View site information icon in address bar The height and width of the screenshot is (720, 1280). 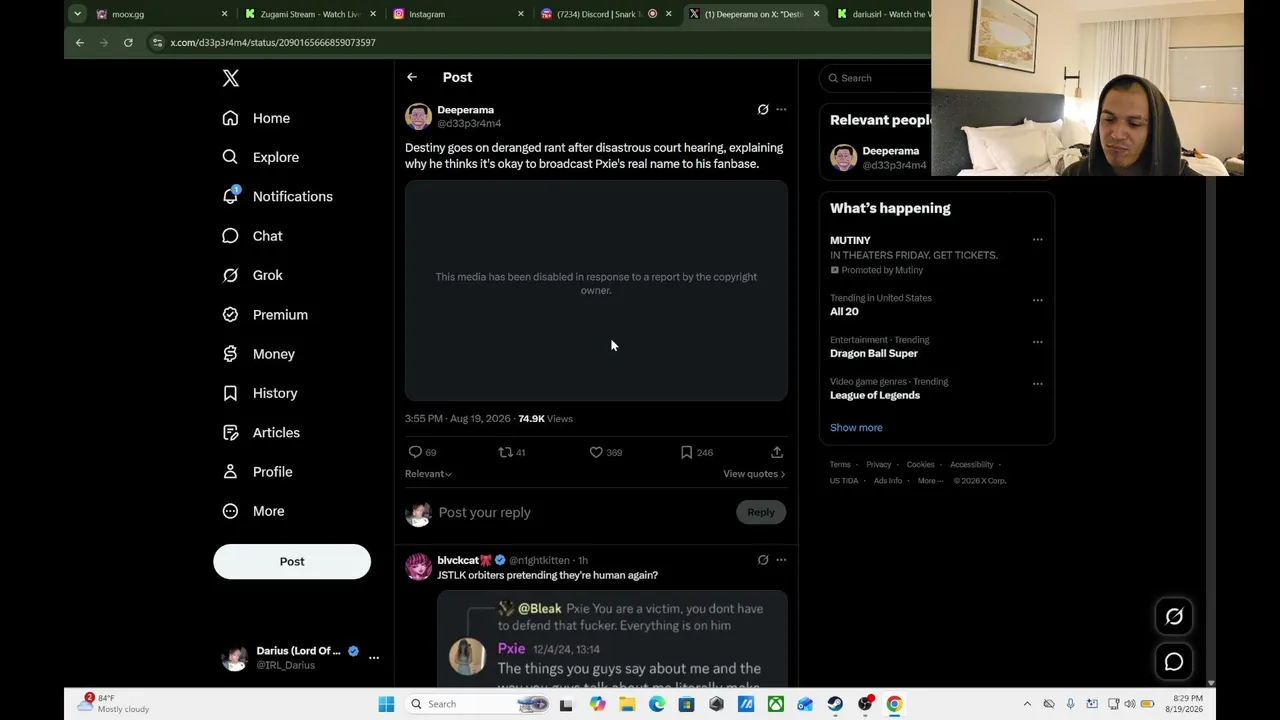click(x=157, y=42)
